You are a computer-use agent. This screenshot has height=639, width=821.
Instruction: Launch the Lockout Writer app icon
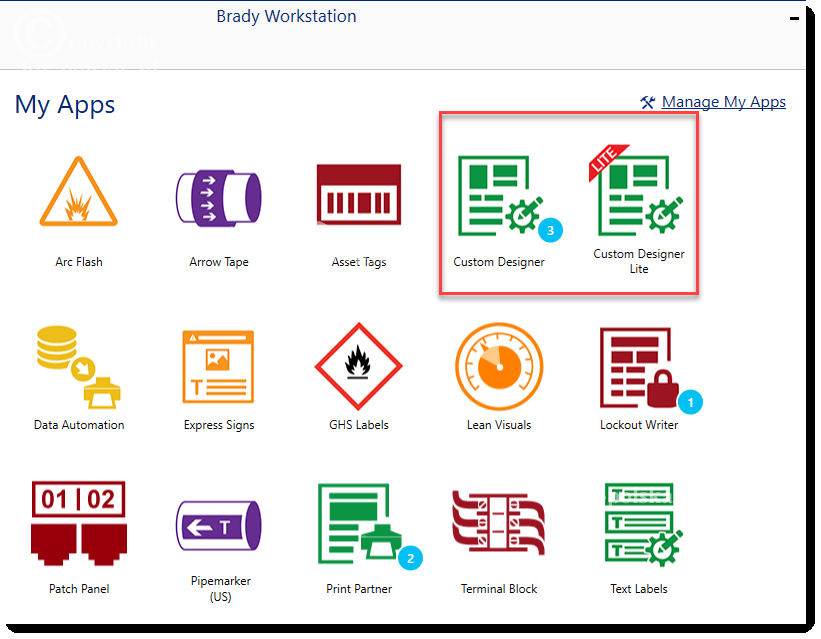coord(639,368)
